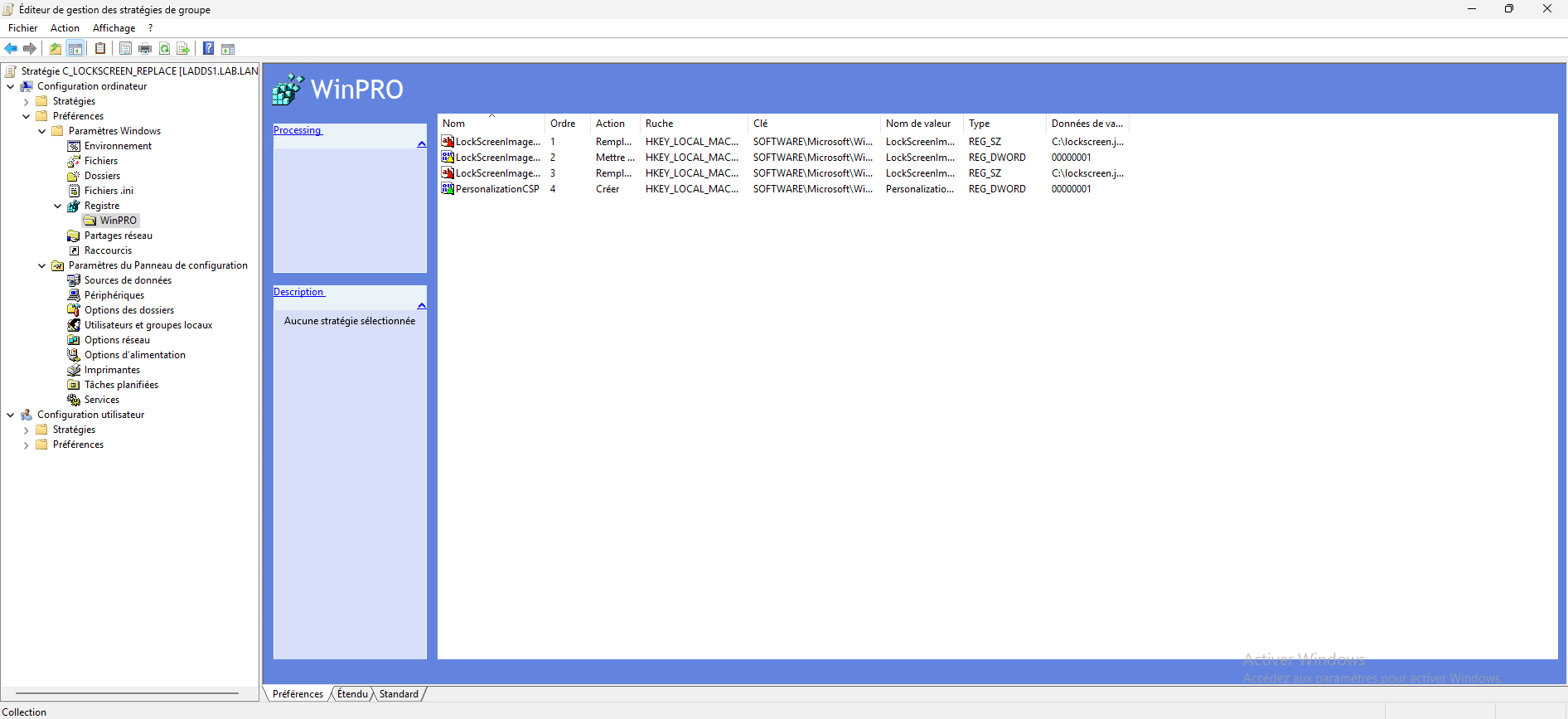The height and width of the screenshot is (719, 1568).
Task: Click the Description link heading
Action: [x=298, y=292]
